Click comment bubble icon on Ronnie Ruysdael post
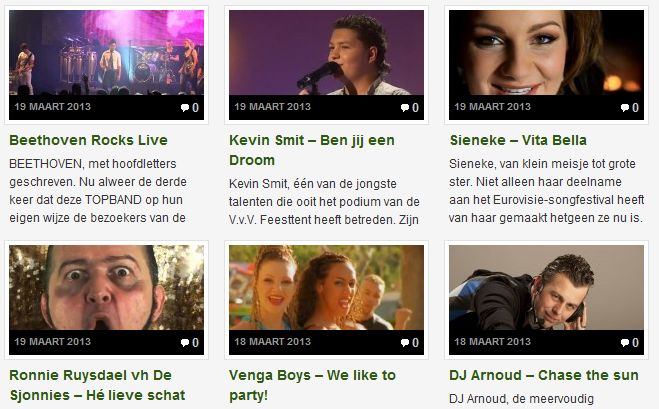The image size is (659, 409). (185, 343)
